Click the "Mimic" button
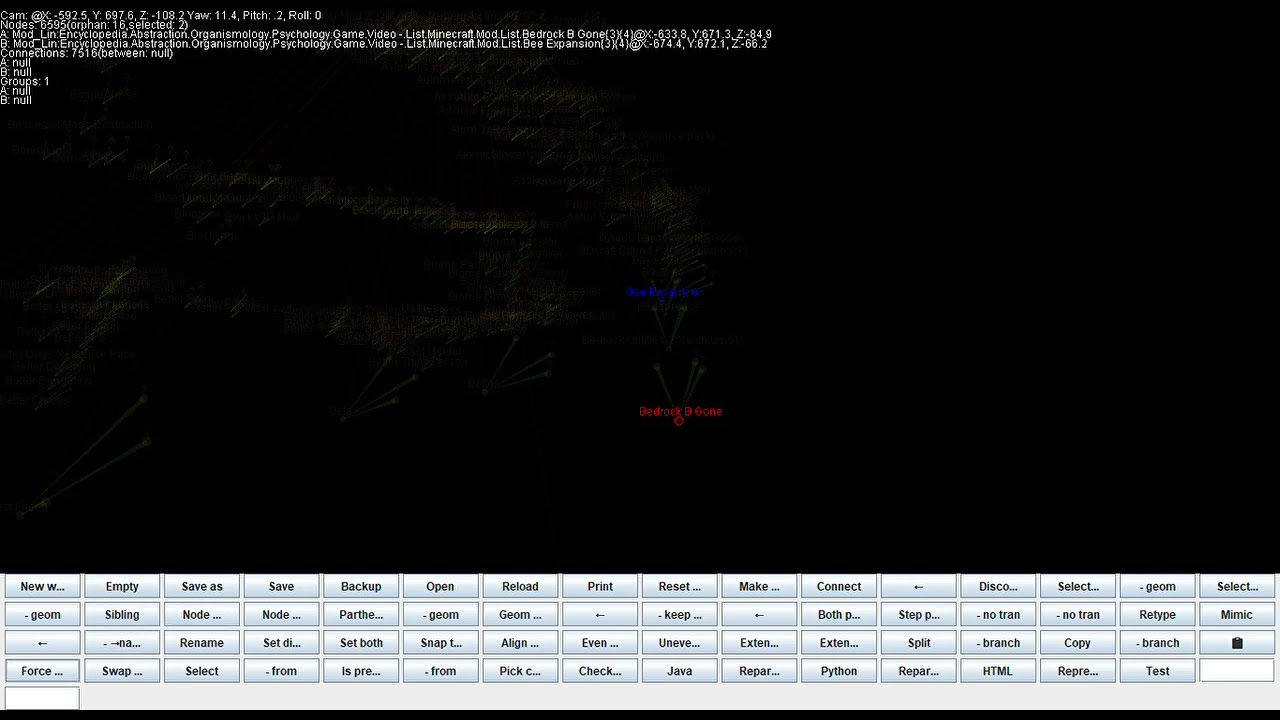The width and height of the screenshot is (1280, 720). coord(1237,615)
